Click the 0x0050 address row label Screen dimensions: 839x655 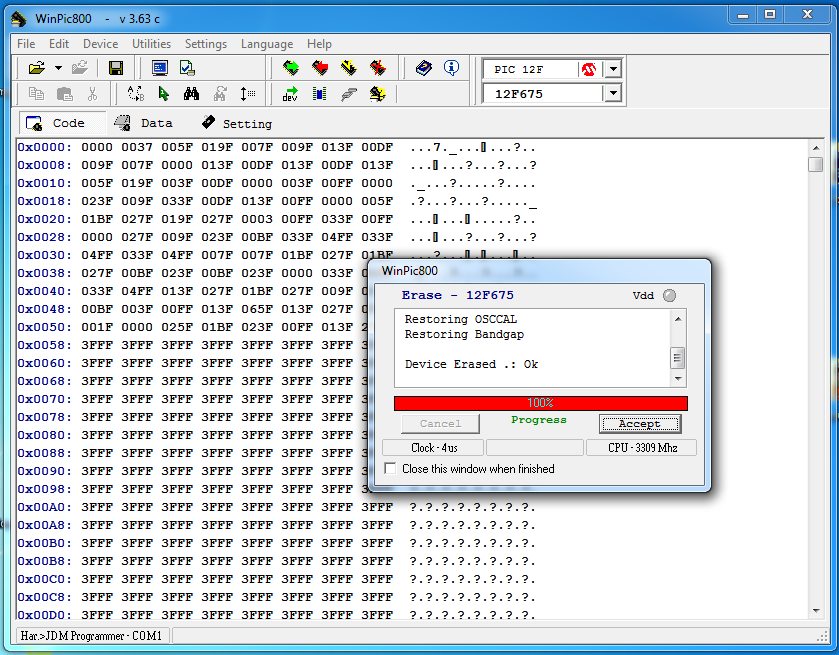coord(44,327)
